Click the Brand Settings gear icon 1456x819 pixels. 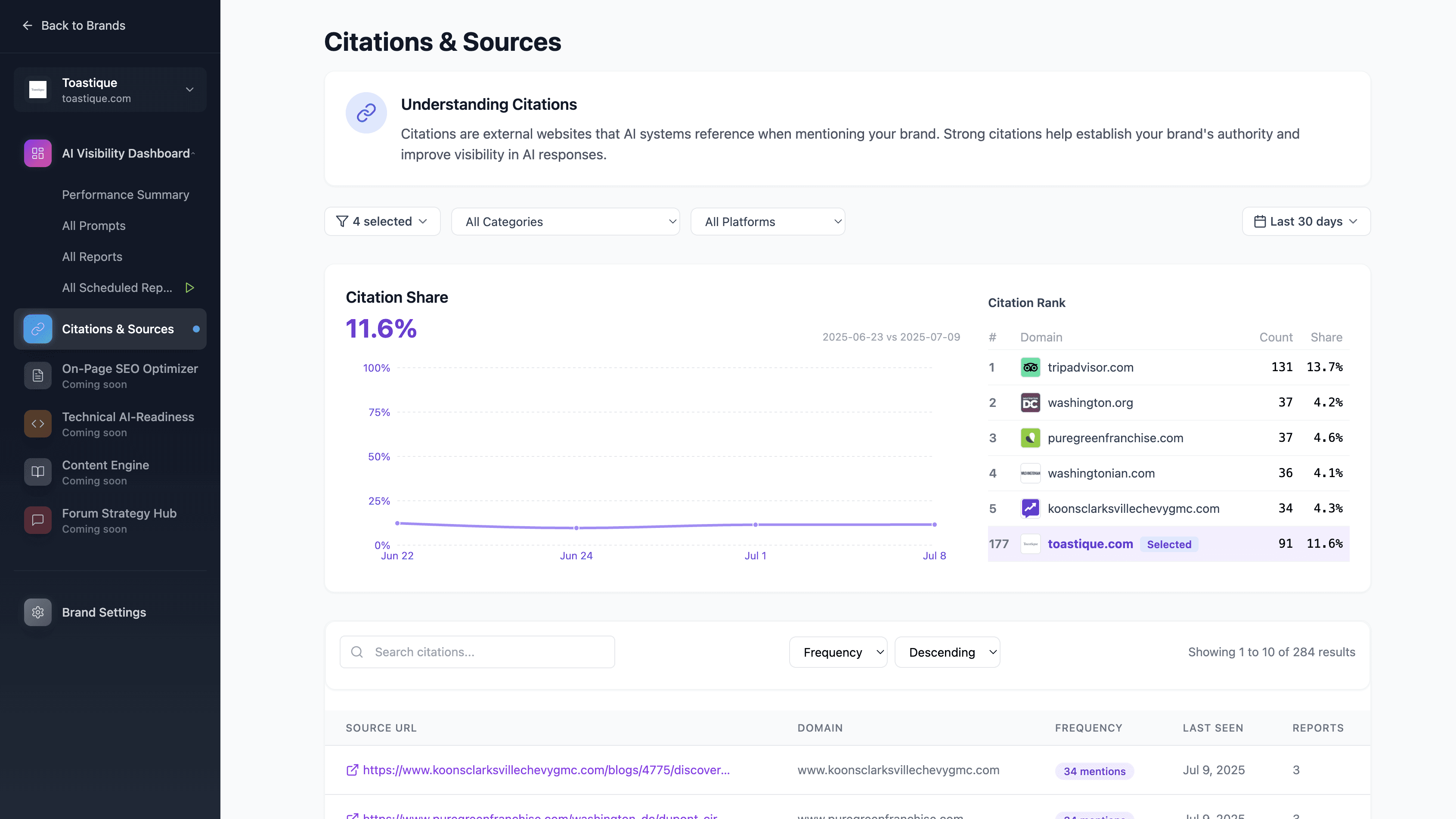click(38, 612)
